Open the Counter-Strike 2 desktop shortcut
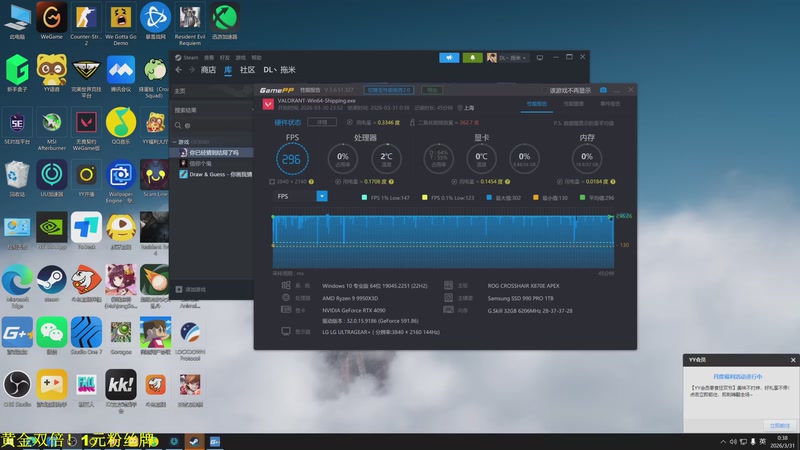Viewport: 800px width, 450px height. click(86, 23)
